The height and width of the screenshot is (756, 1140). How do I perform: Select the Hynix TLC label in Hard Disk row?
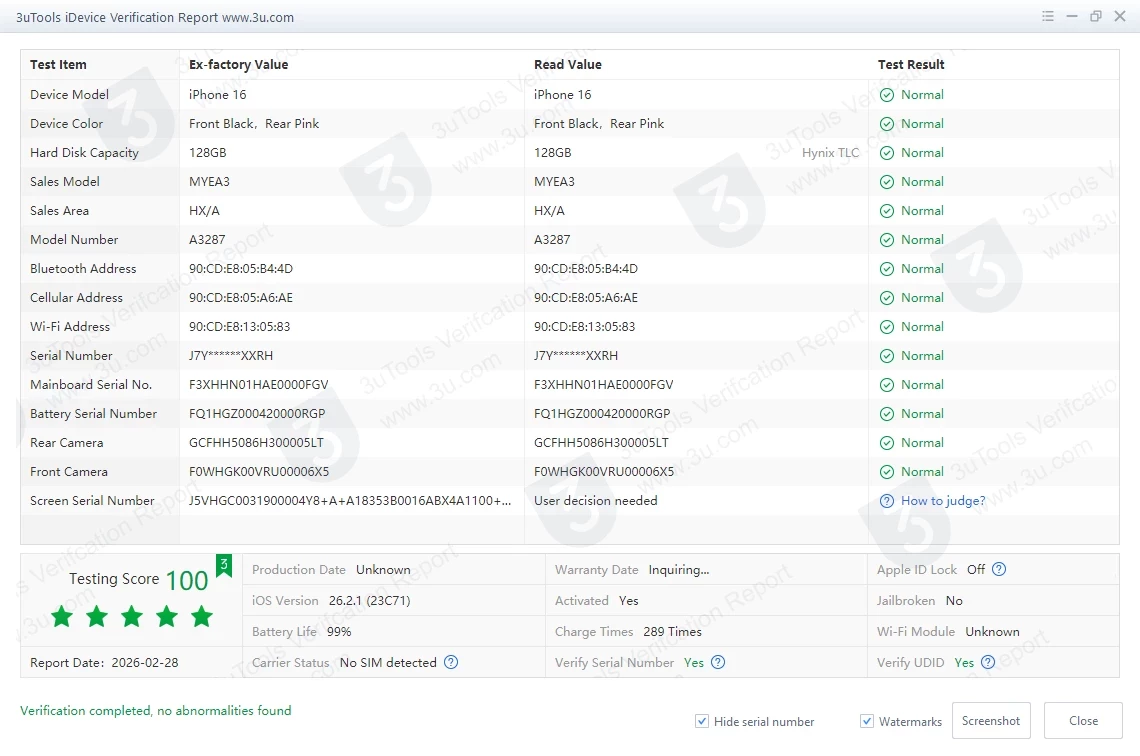tap(830, 153)
